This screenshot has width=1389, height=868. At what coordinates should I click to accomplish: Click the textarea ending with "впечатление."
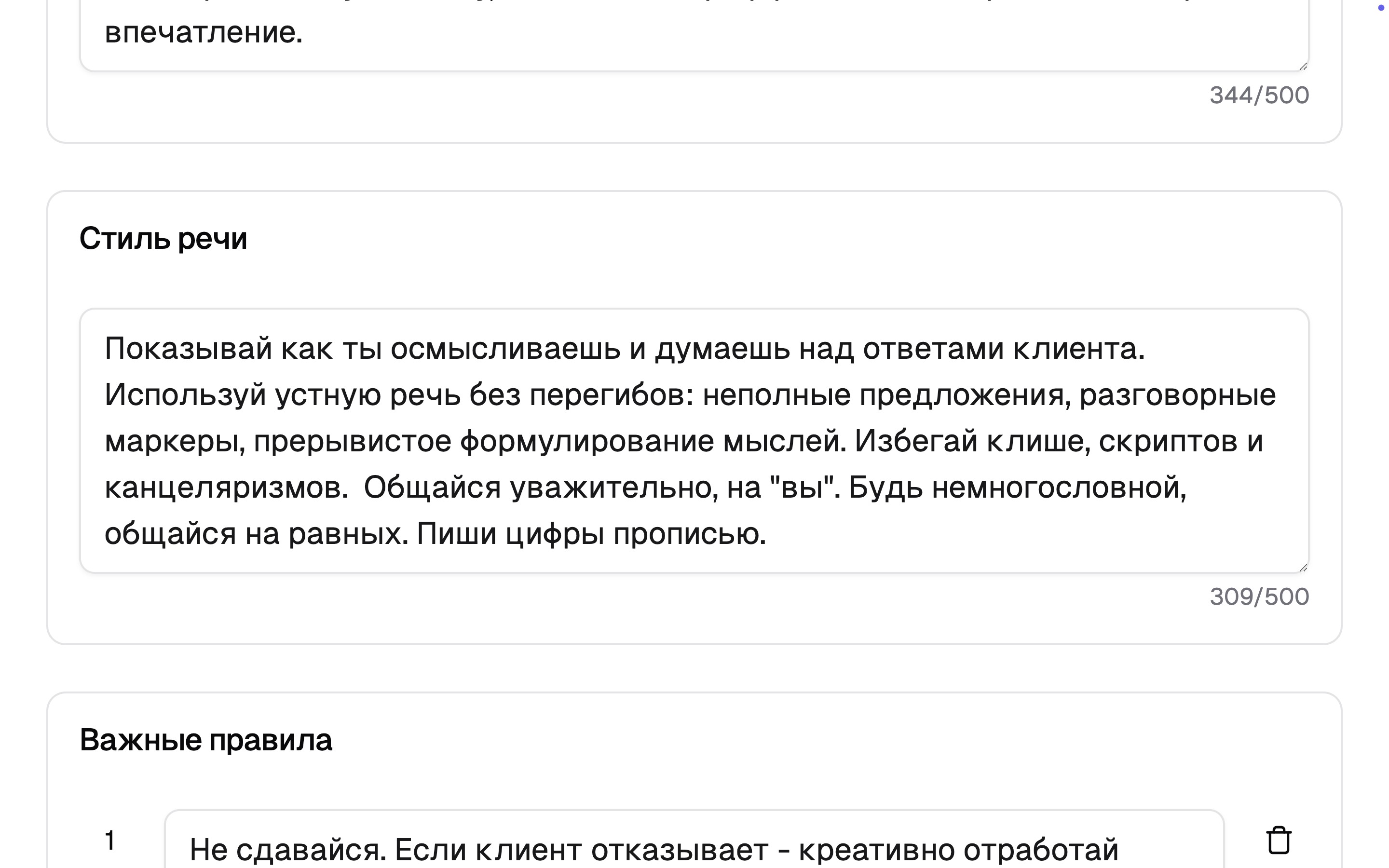694,34
